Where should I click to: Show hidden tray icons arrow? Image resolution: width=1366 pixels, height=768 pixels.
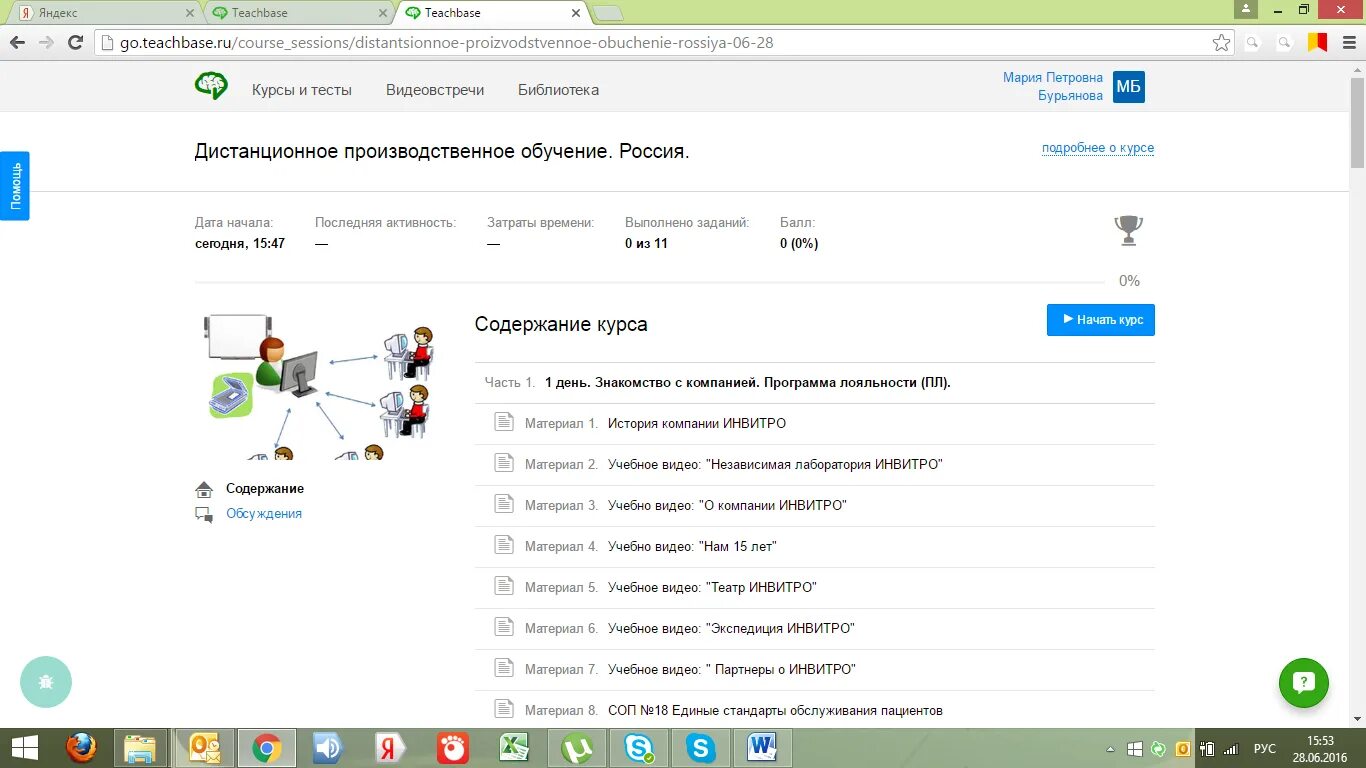(1110, 749)
